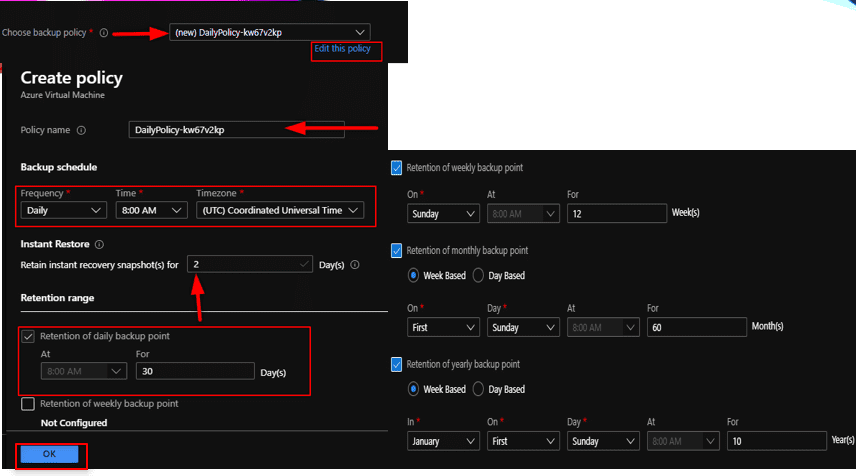
Task: Open the Choose backup policy dropdown
Action: click(269, 33)
